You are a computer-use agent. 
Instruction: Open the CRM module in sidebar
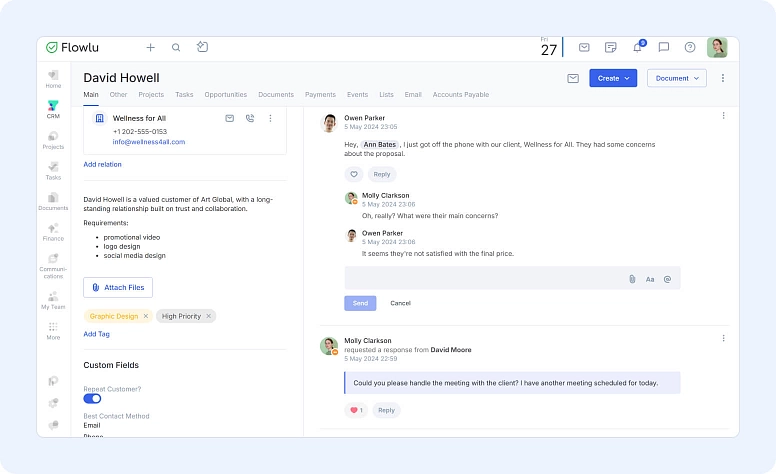(x=53, y=108)
